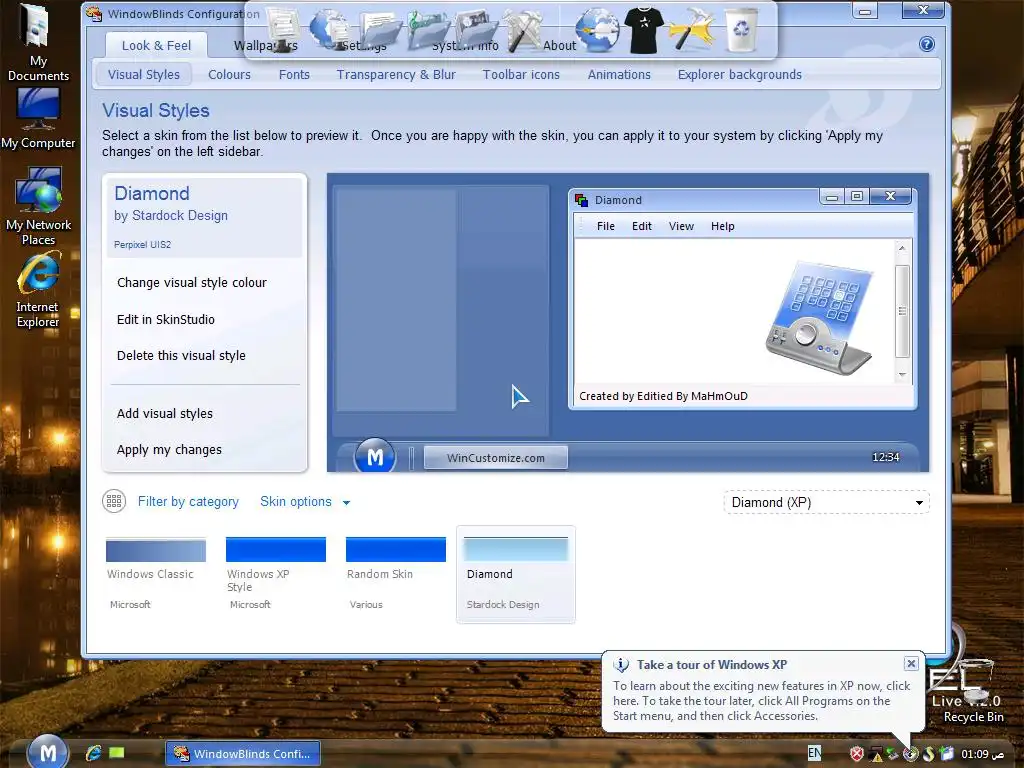This screenshot has height=768, width=1024.
Task: Select the Random Skin thumbnail
Action: [x=395, y=573]
